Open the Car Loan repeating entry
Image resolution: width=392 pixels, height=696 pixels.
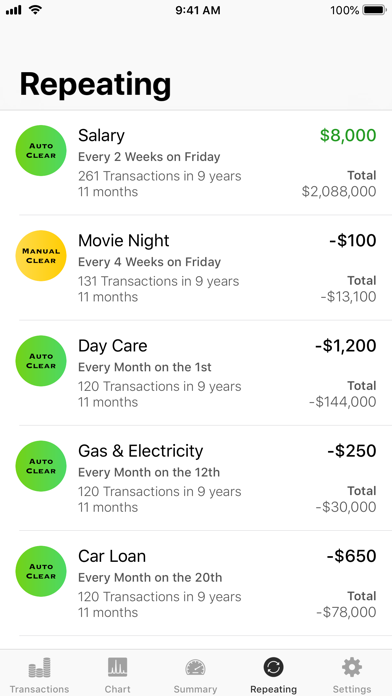[196, 583]
